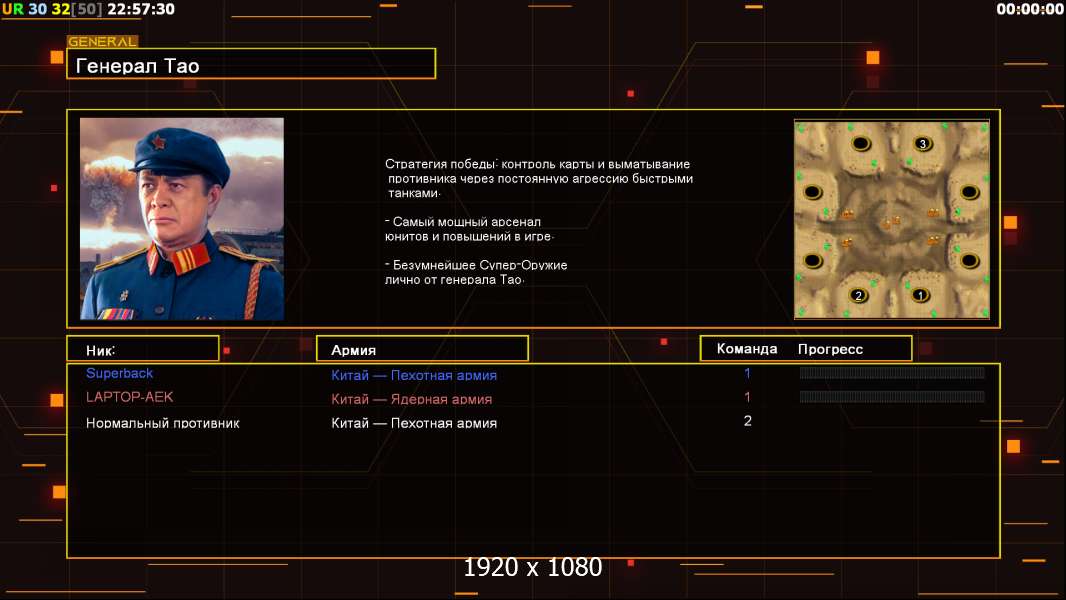Click the 'Прогресс' column header
Screen dimensions: 1066x600
(x=830, y=349)
